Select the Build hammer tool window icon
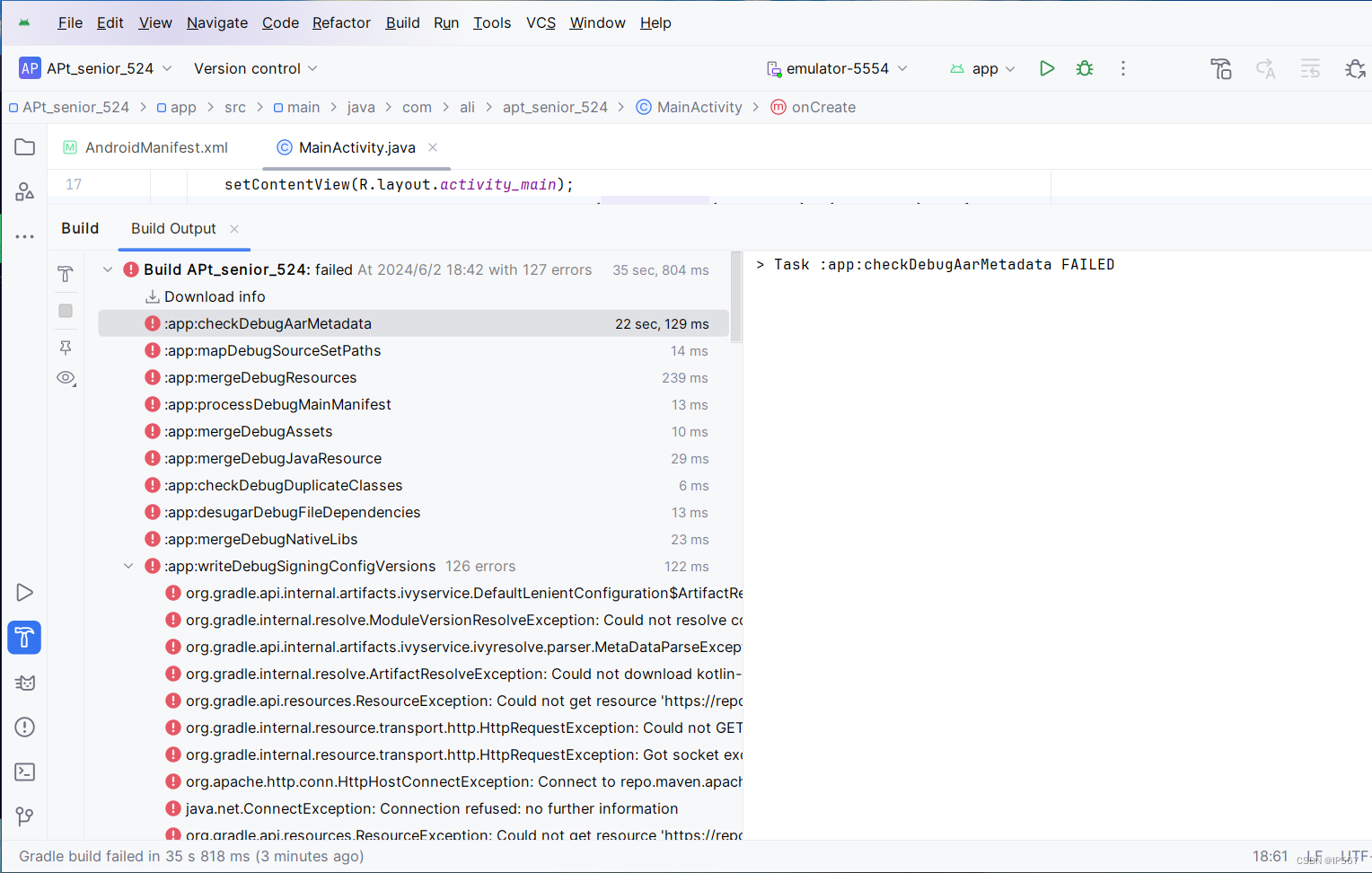1372x873 pixels. 24,638
